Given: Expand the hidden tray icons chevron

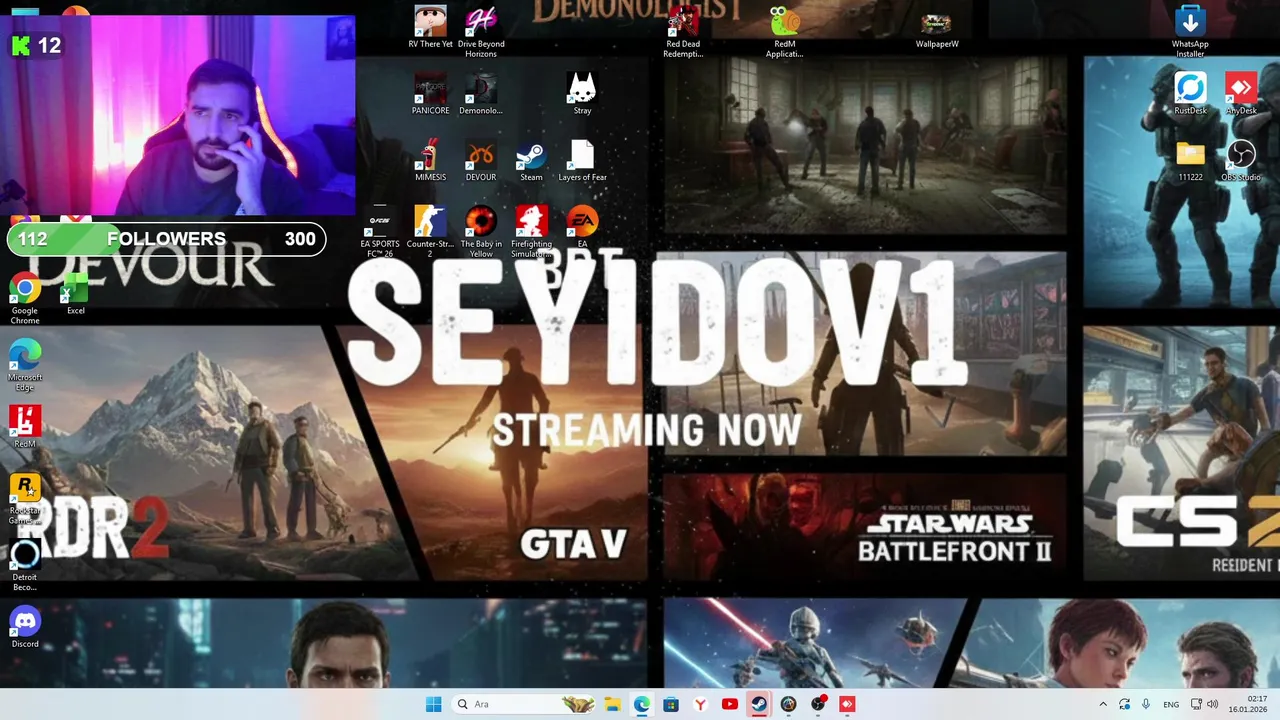Looking at the screenshot, I should (1103, 704).
